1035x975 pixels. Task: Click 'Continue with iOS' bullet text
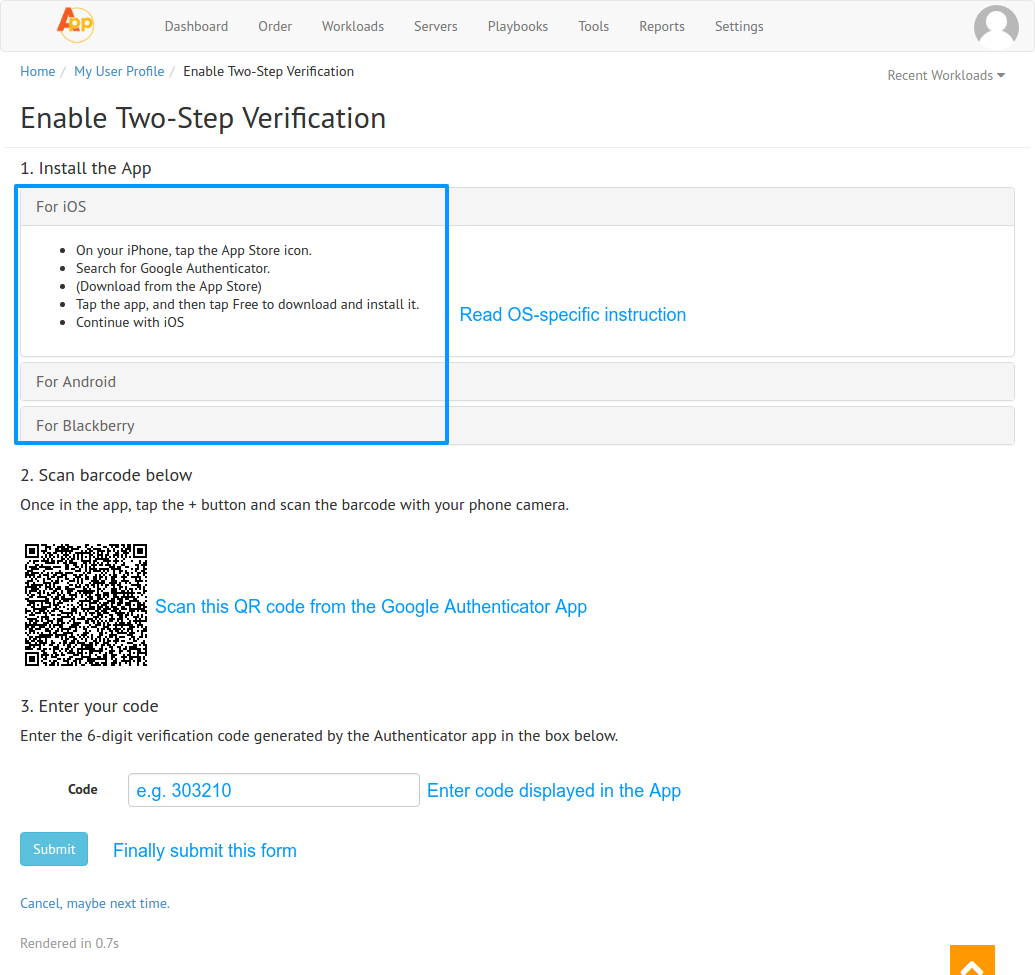130,322
